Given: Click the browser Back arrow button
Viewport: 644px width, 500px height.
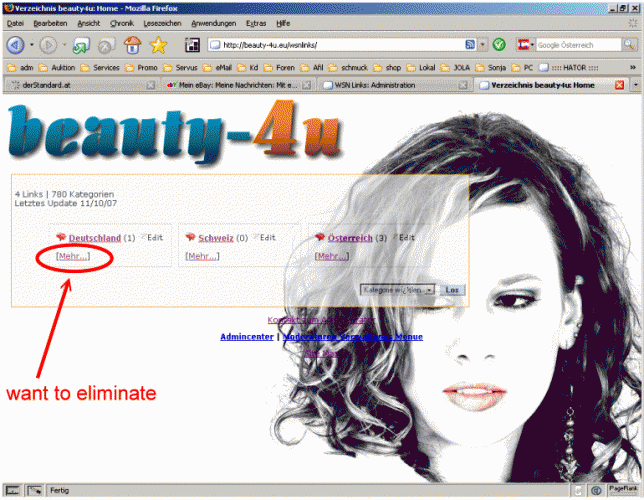Looking at the screenshot, I should tap(16, 45).
